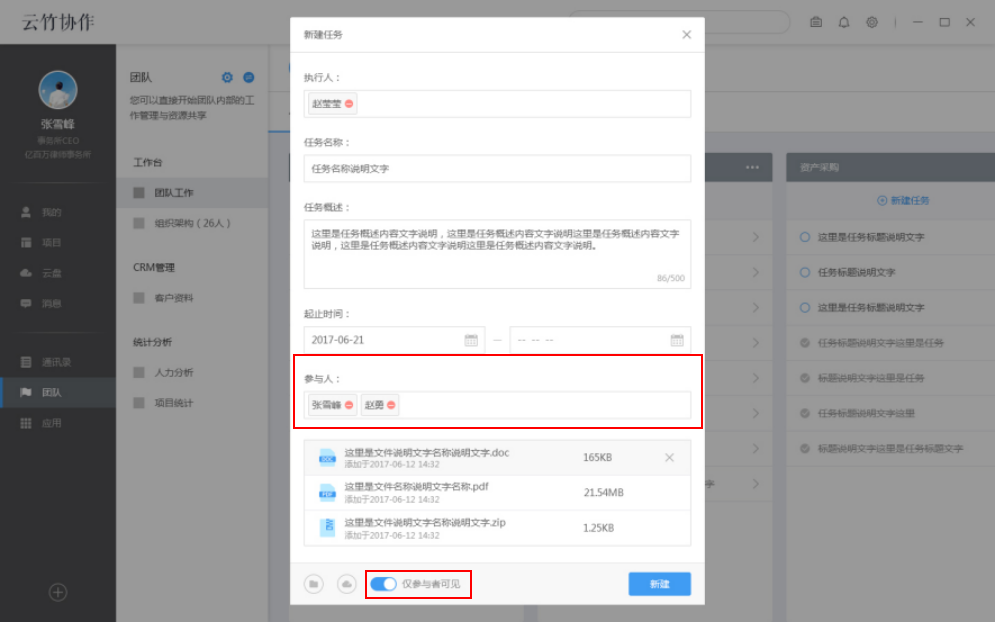
Task: Open the settings gear in the title bar
Action: 870,21
